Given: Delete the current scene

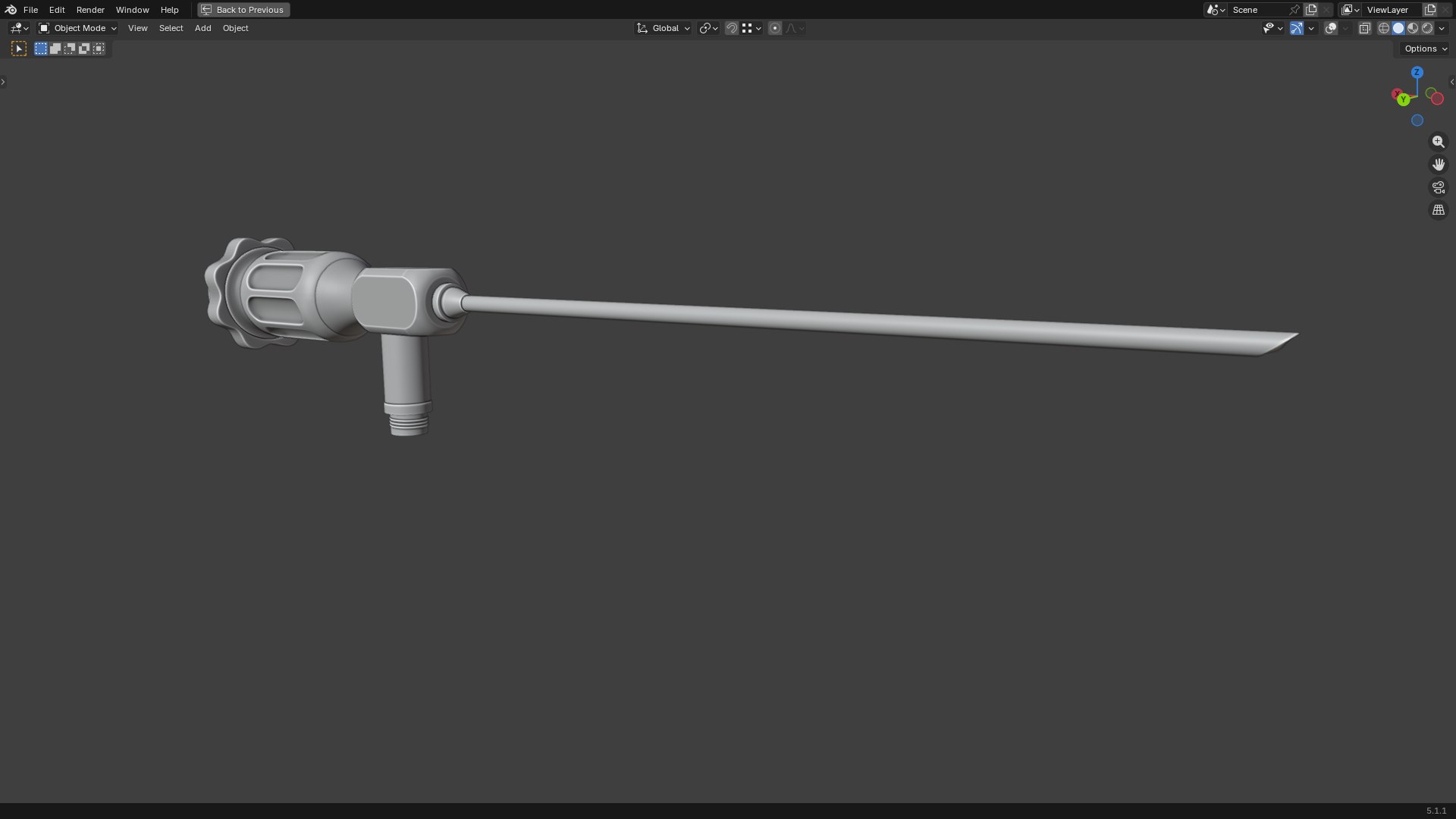Looking at the screenshot, I should [1326, 10].
